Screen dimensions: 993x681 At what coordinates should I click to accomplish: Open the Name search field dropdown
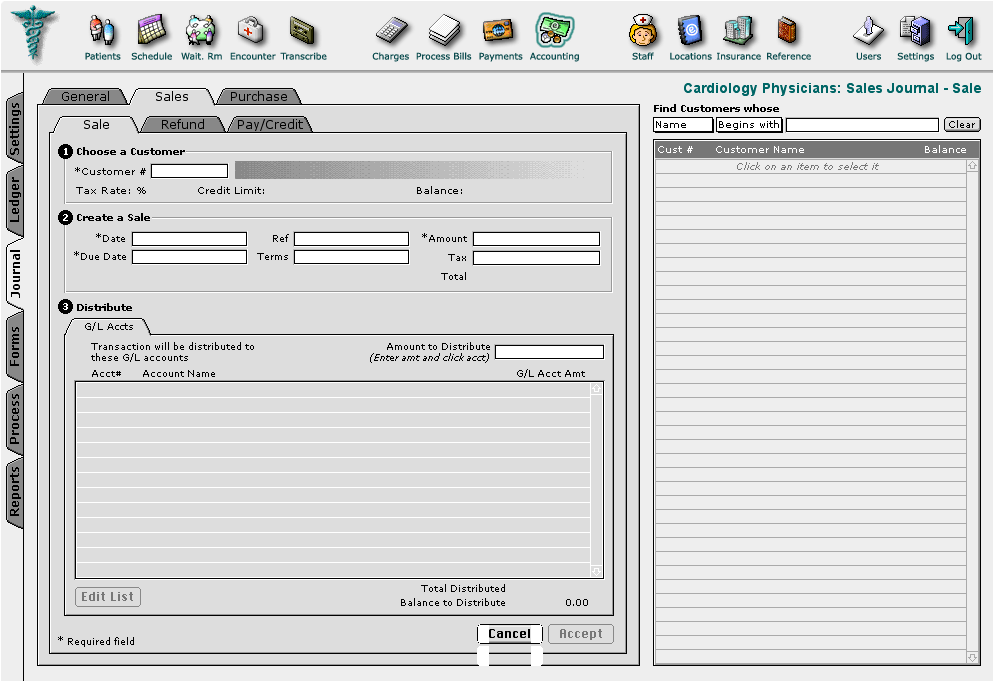[683, 125]
